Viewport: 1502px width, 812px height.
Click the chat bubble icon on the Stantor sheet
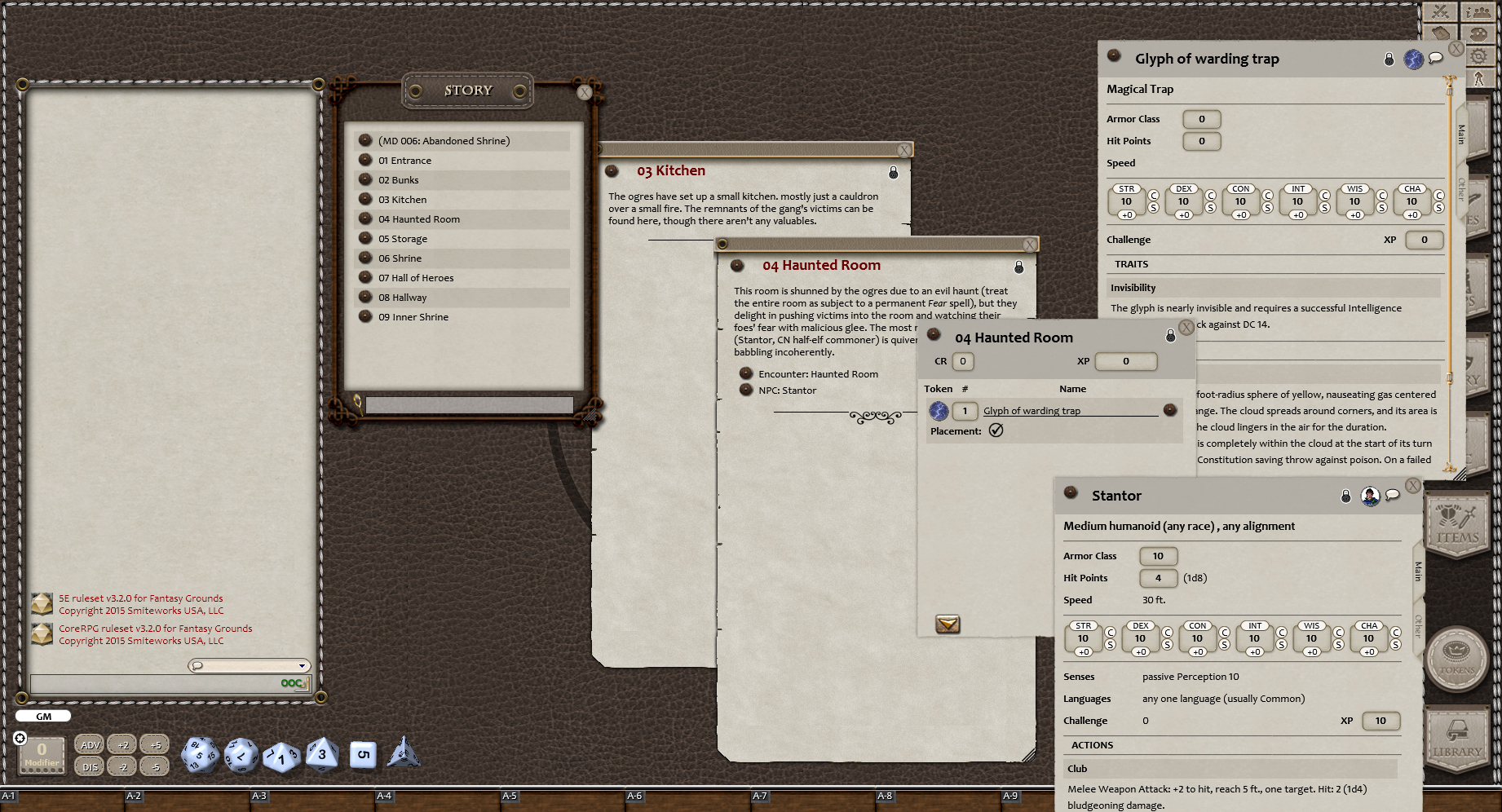pos(1393,495)
